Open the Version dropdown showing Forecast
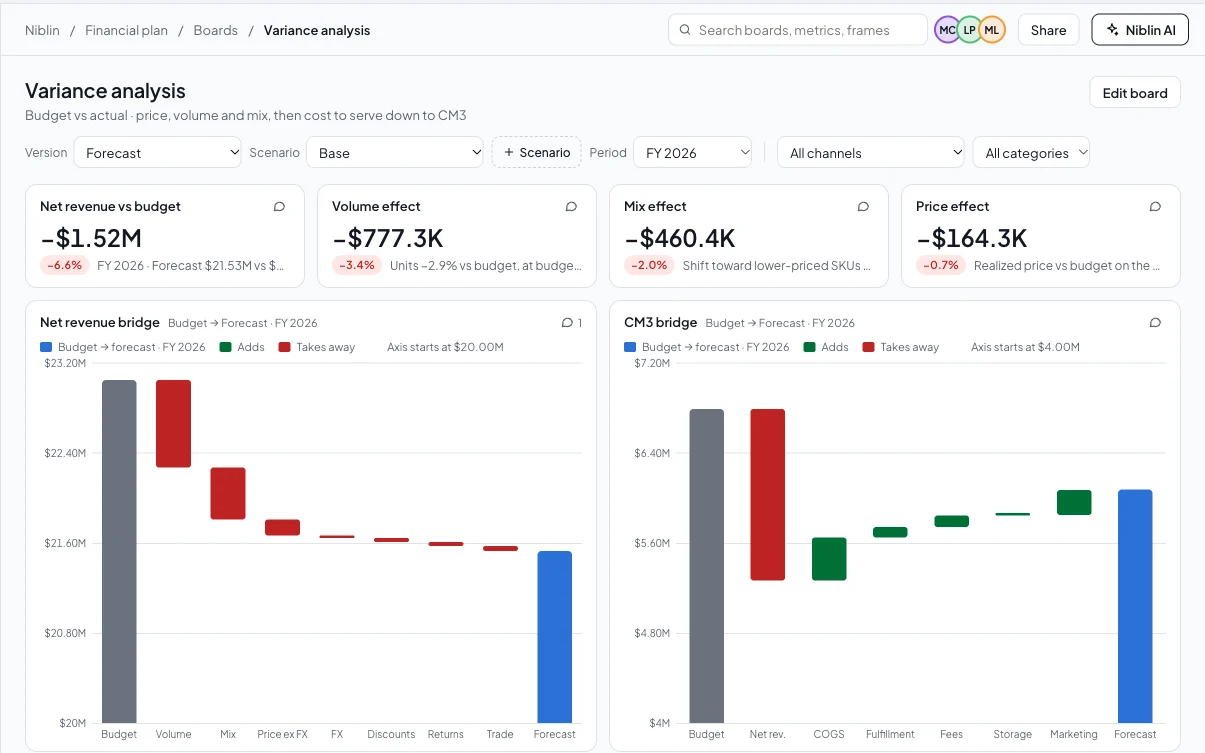Screen dimensions: 1205x753 coord(158,152)
